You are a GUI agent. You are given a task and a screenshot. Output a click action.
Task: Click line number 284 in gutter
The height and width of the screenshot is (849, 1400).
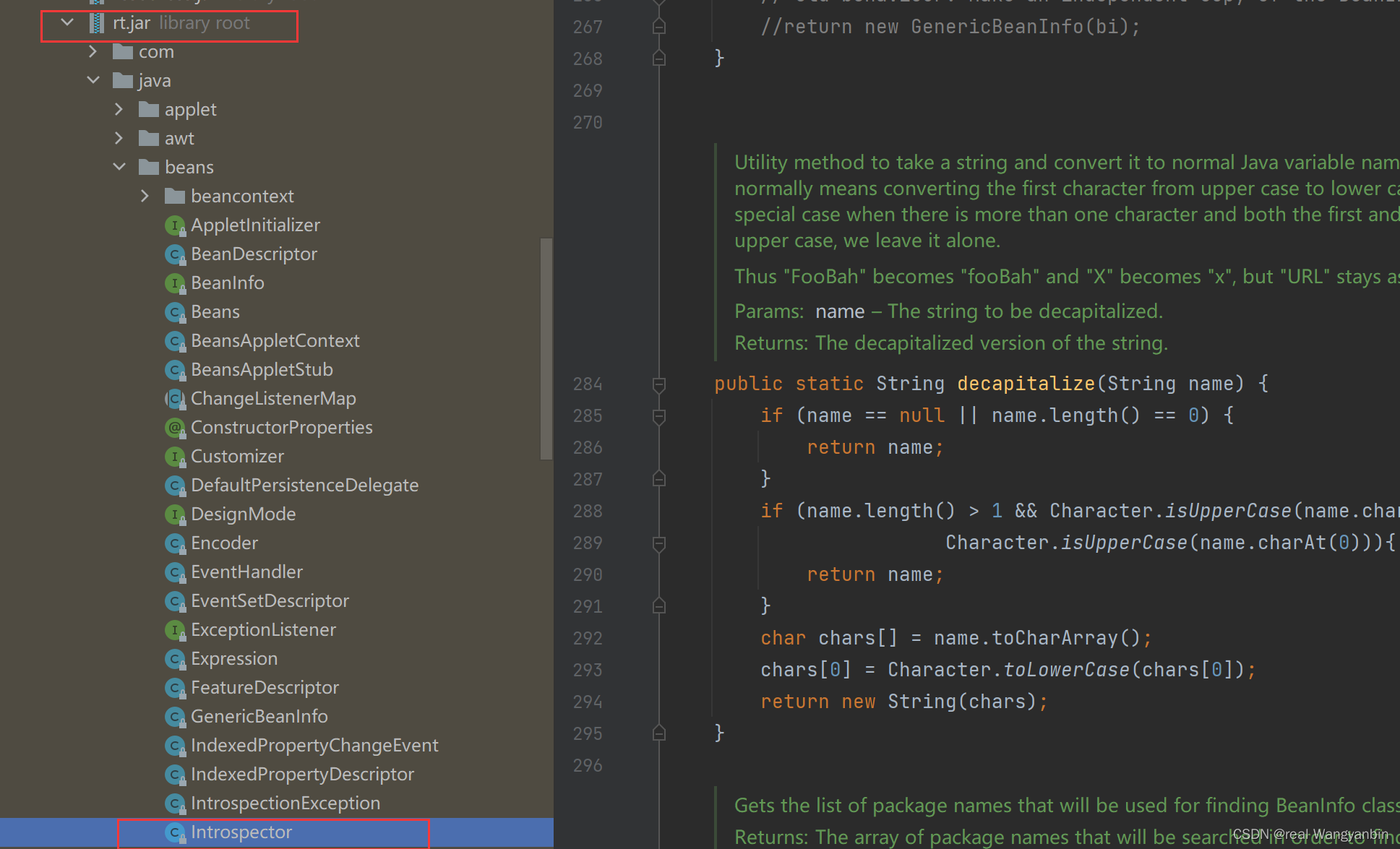pos(588,384)
